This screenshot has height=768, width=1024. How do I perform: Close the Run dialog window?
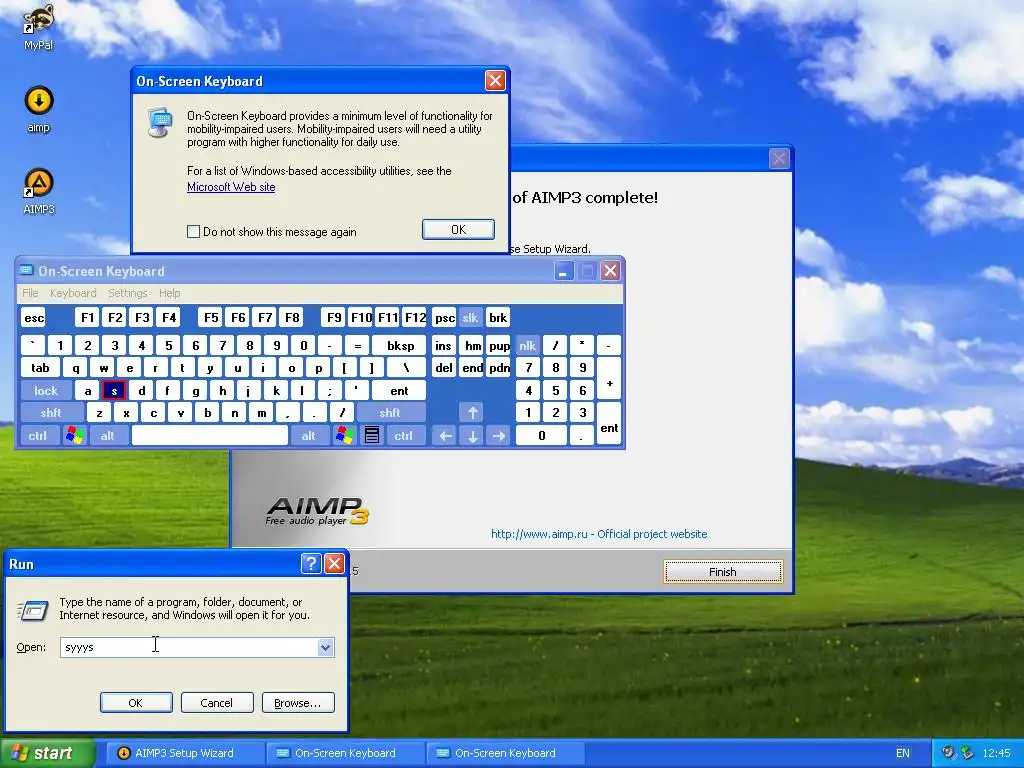coord(334,564)
